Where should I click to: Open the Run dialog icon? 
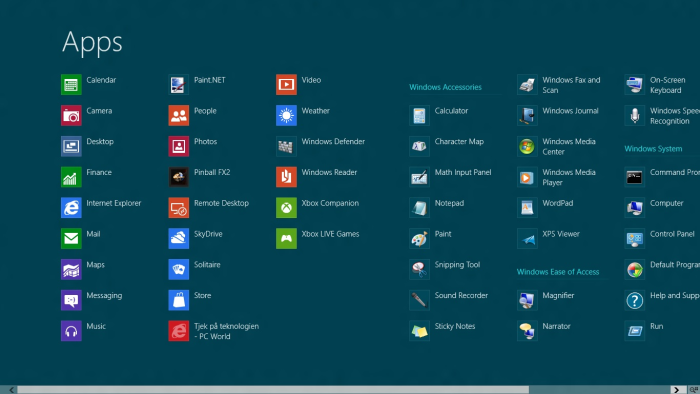click(634, 331)
